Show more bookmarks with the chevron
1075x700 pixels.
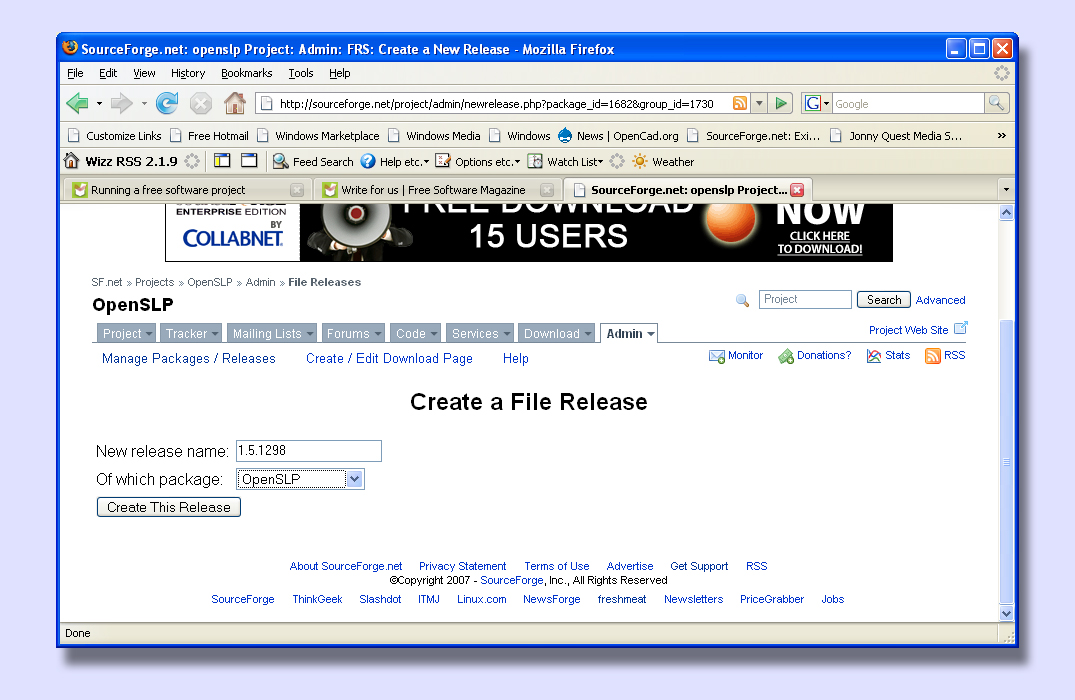[x=1002, y=136]
